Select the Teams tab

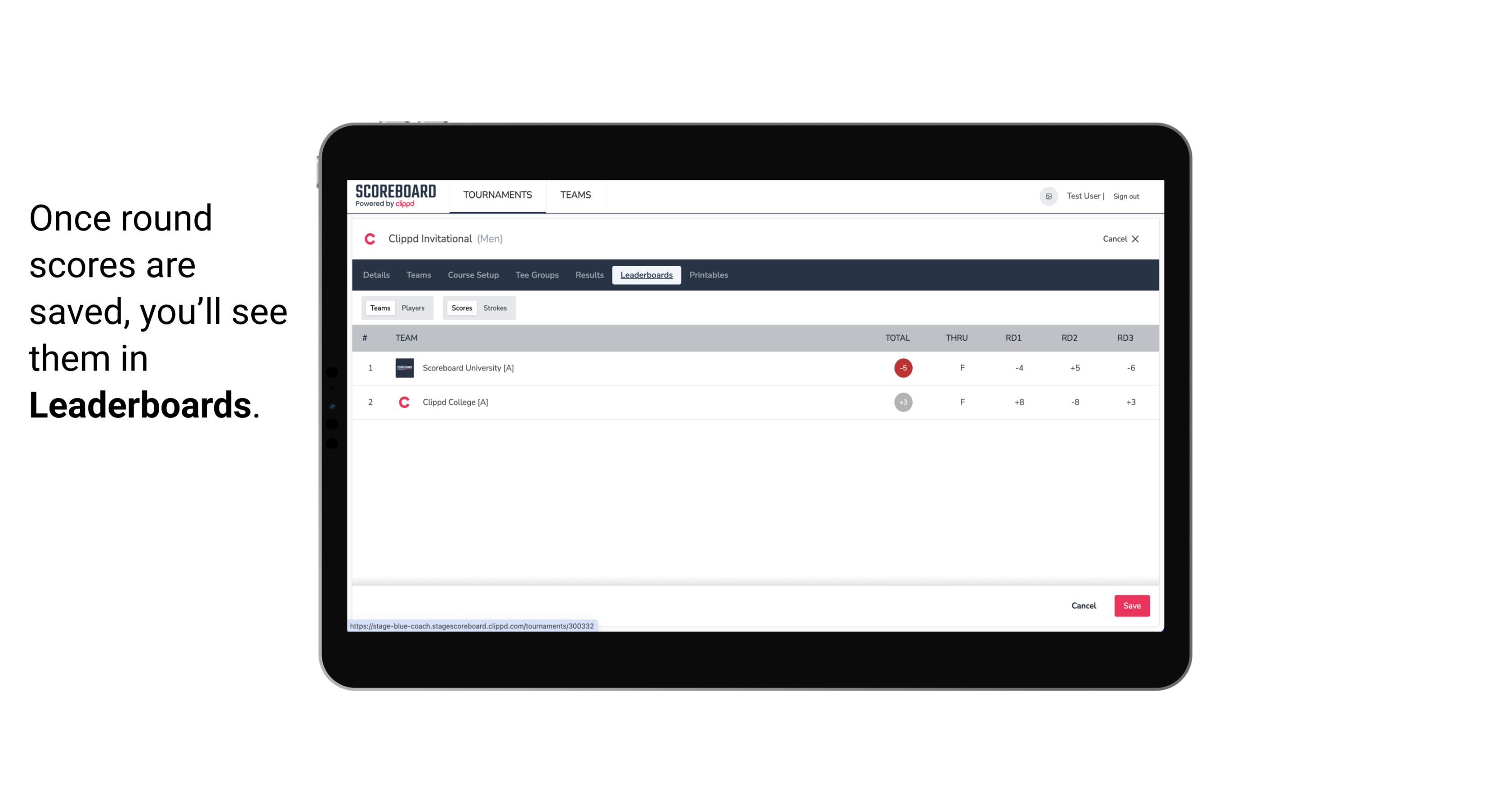point(379,307)
